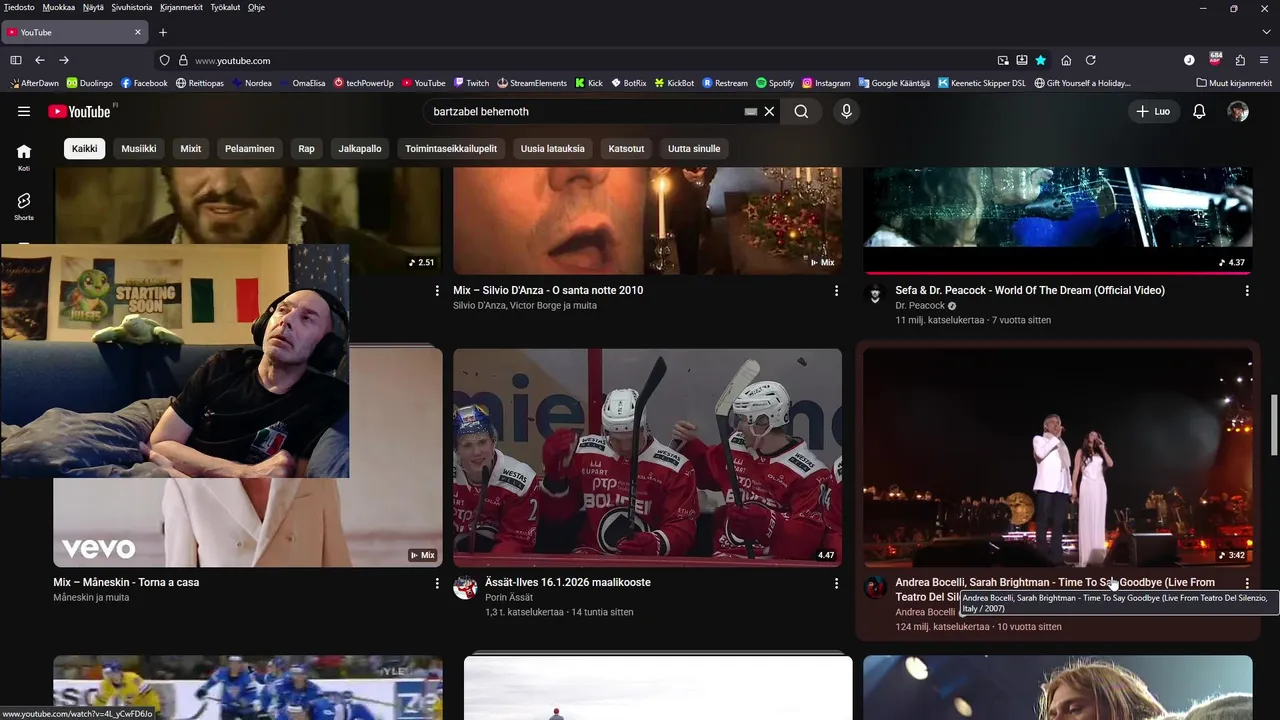Viewport: 1280px width, 720px height.
Task: Select the Uusia latauksia filter chip
Action: coord(553,148)
